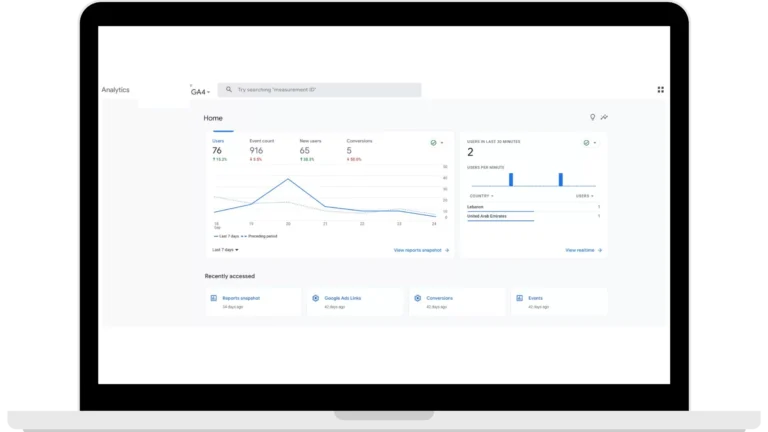Click the Event count value 916

pyautogui.click(x=256, y=150)
